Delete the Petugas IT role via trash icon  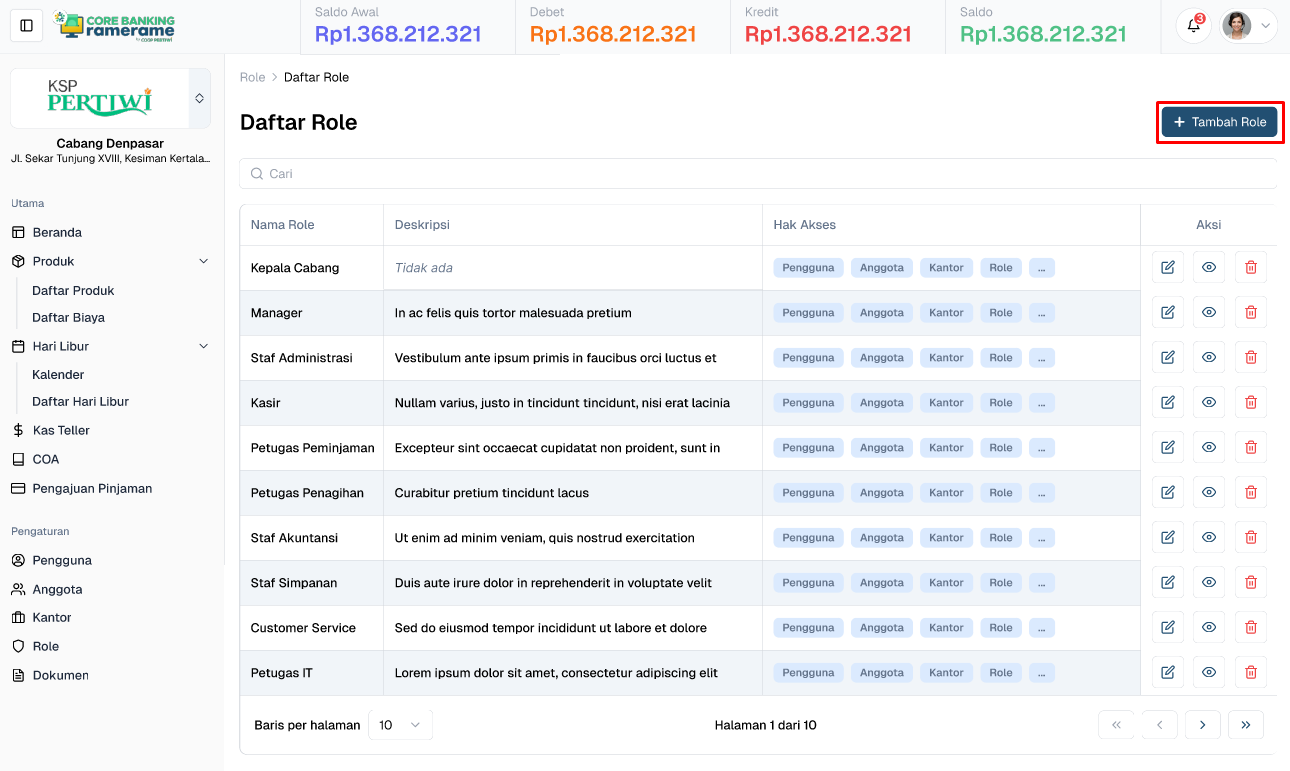coord(1250,672)
